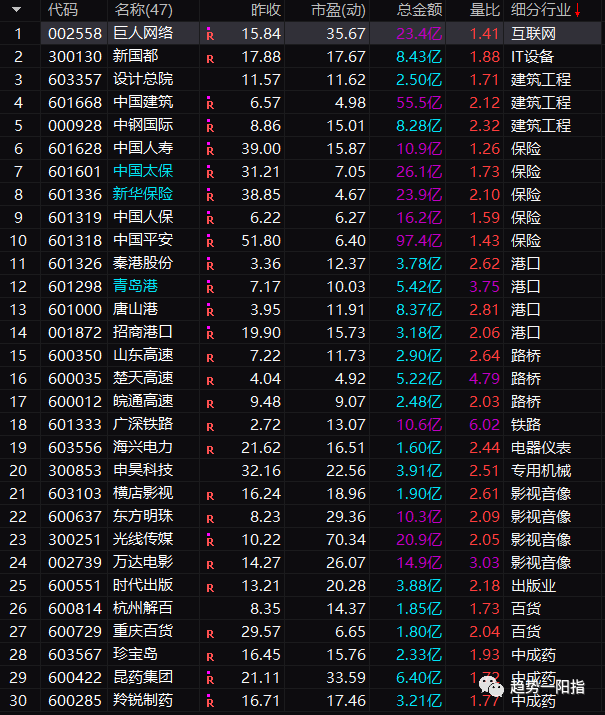Sort by the 名称(47) column header

pos(143,10)
